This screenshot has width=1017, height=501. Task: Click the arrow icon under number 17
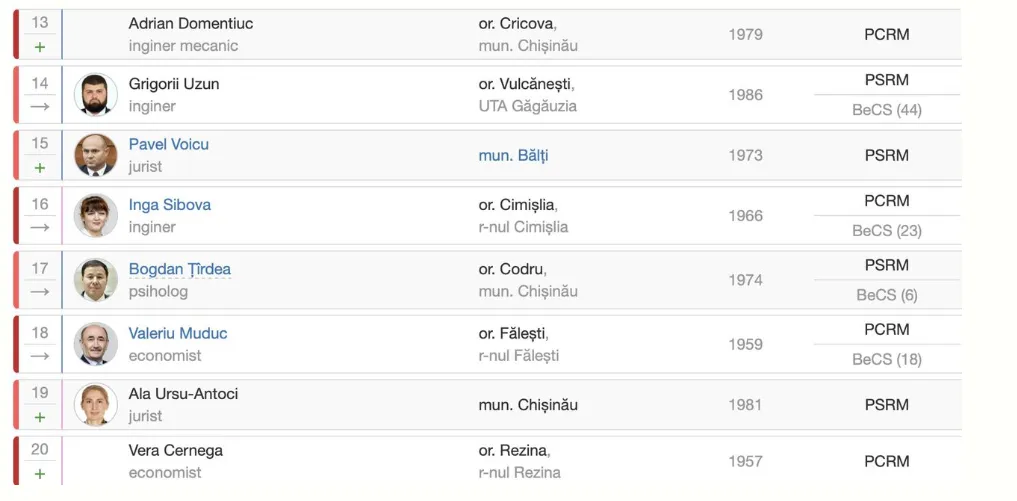click(40, 292)
